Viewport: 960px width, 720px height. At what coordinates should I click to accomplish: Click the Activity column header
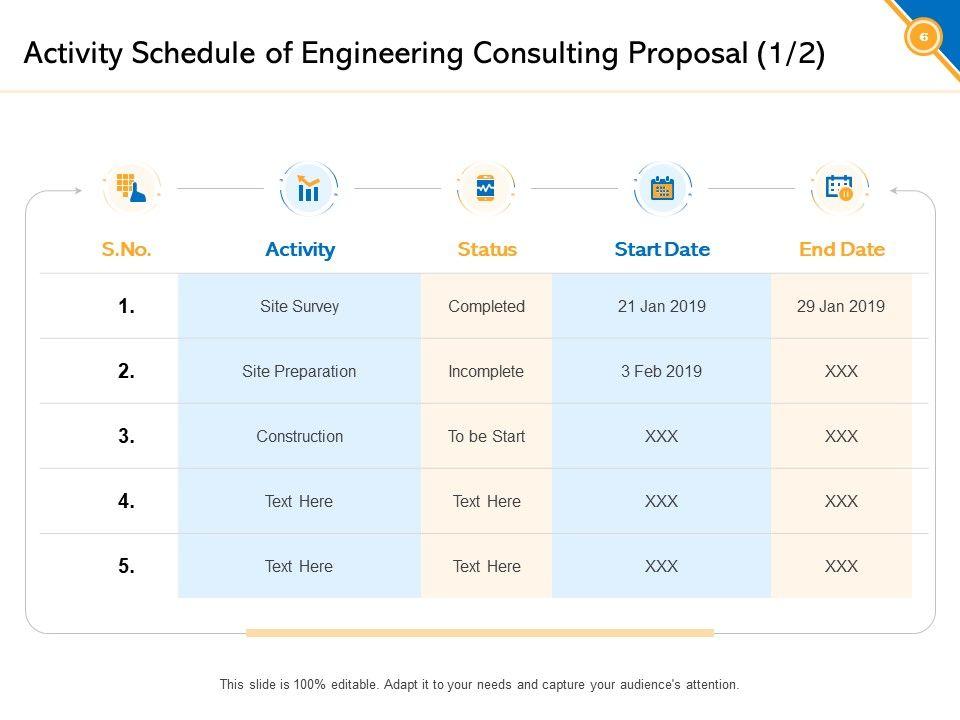(300, 250)
